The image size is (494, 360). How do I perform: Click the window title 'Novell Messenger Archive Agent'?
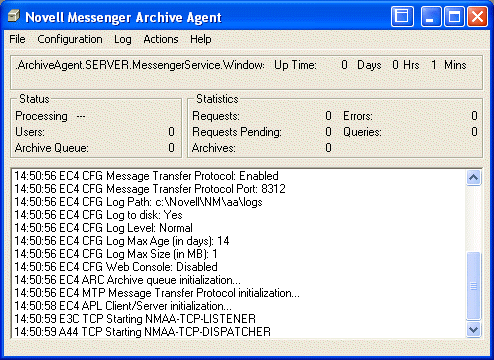tap(123, 17)
